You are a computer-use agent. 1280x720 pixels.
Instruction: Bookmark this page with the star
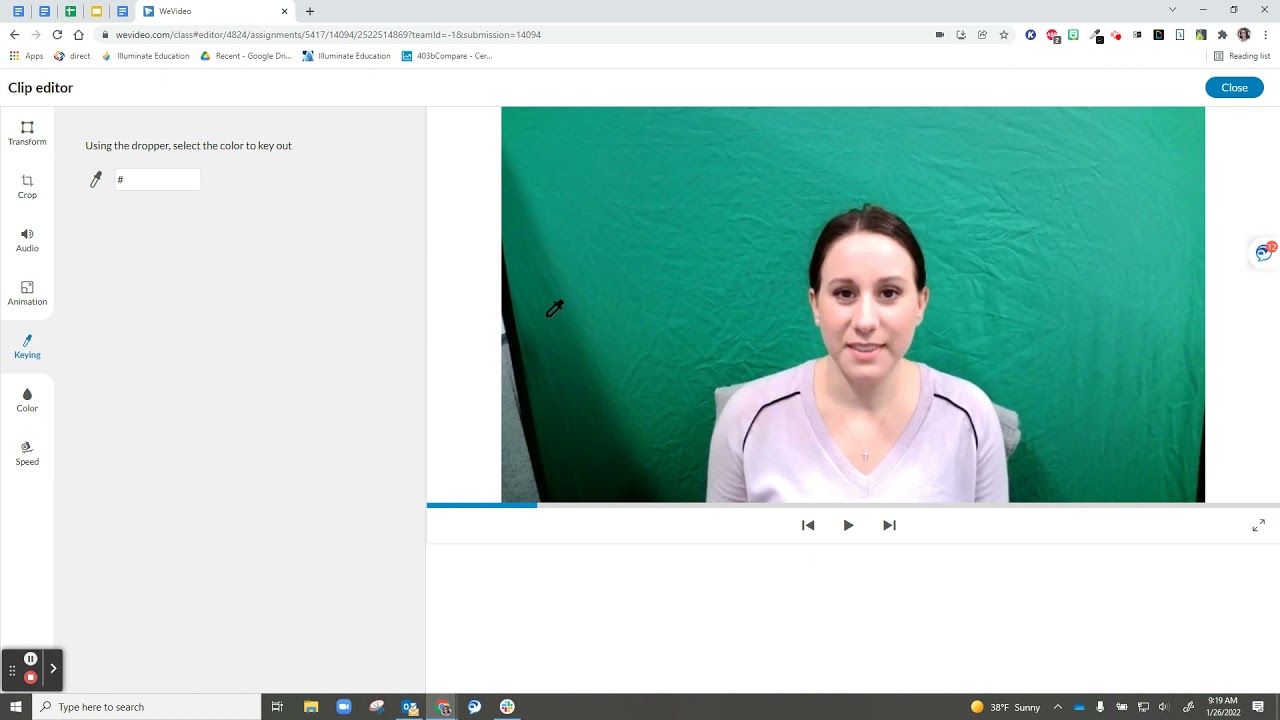(1004, 35)
